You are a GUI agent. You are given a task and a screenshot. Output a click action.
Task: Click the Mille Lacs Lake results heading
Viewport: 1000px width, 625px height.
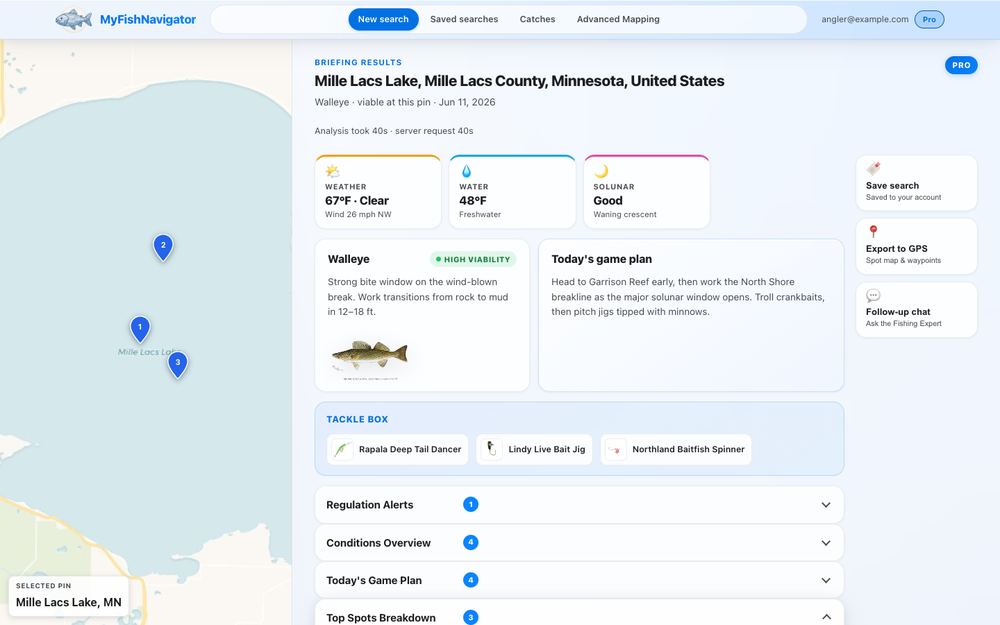point(519,81)
